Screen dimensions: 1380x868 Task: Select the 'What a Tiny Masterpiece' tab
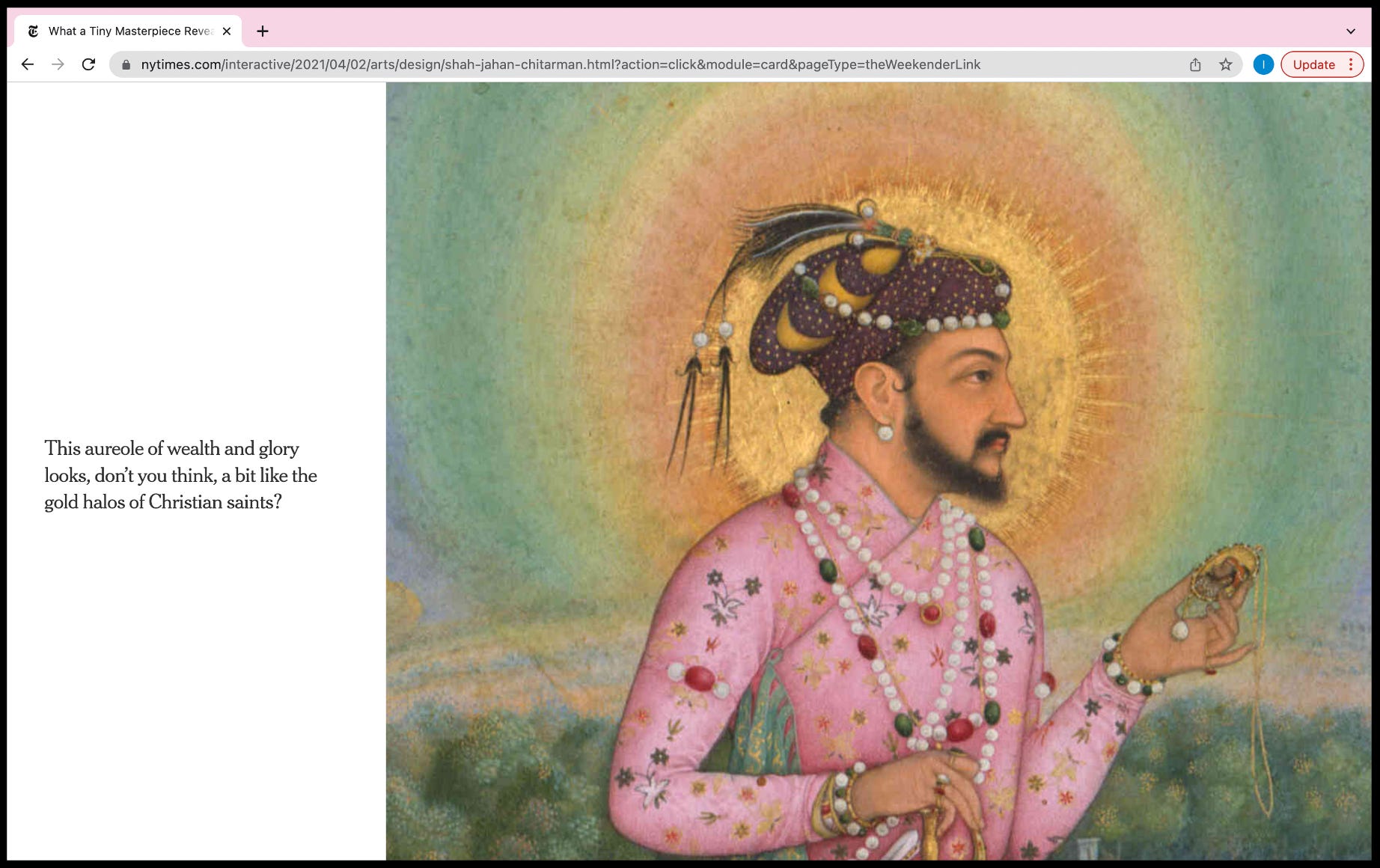[128, 31]
